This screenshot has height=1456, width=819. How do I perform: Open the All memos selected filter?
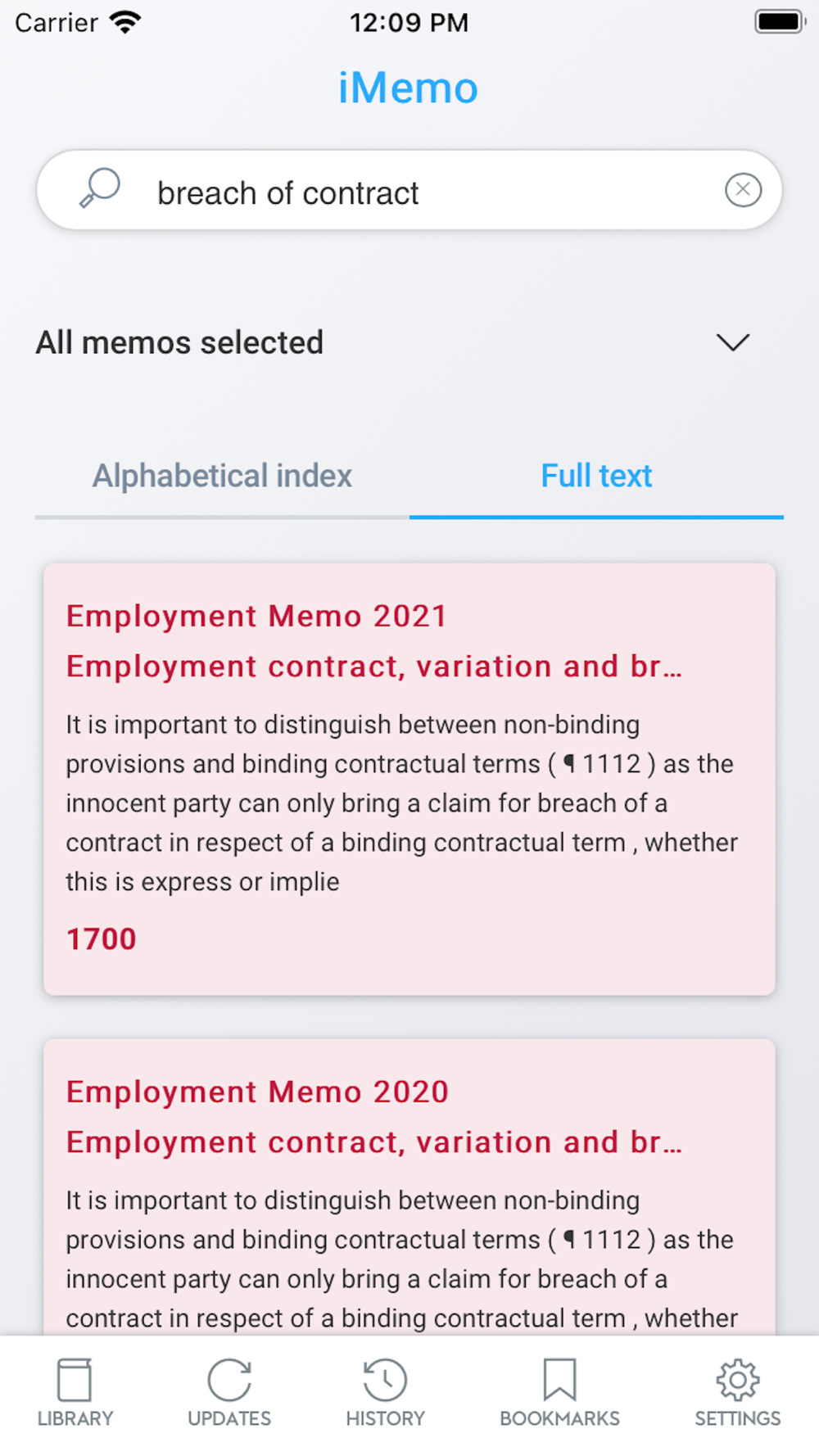click(393, 342)
